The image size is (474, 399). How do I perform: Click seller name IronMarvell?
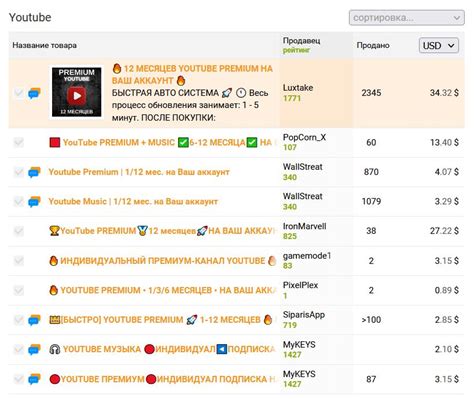[304, 226]
